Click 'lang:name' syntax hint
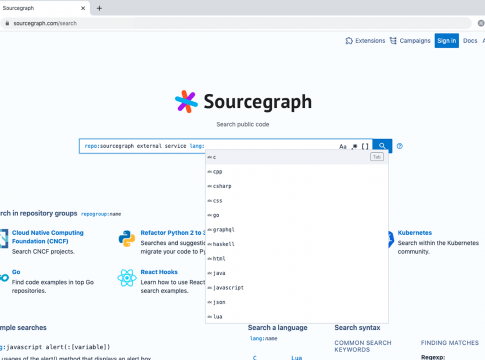This screenshot has width=485, height=360. pos(264,338)
